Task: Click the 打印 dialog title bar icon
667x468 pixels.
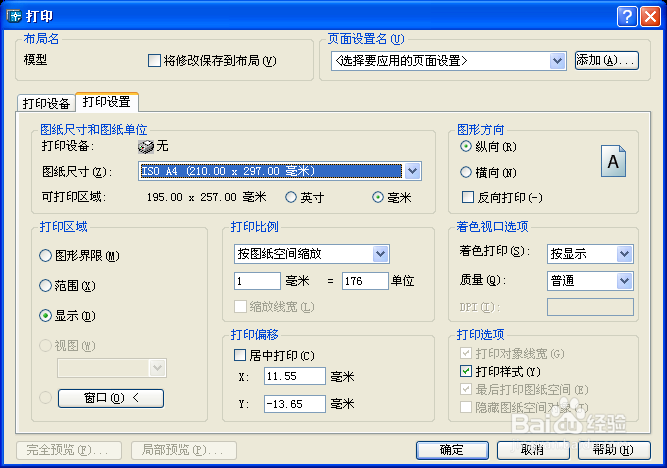Action: point(14,16)
